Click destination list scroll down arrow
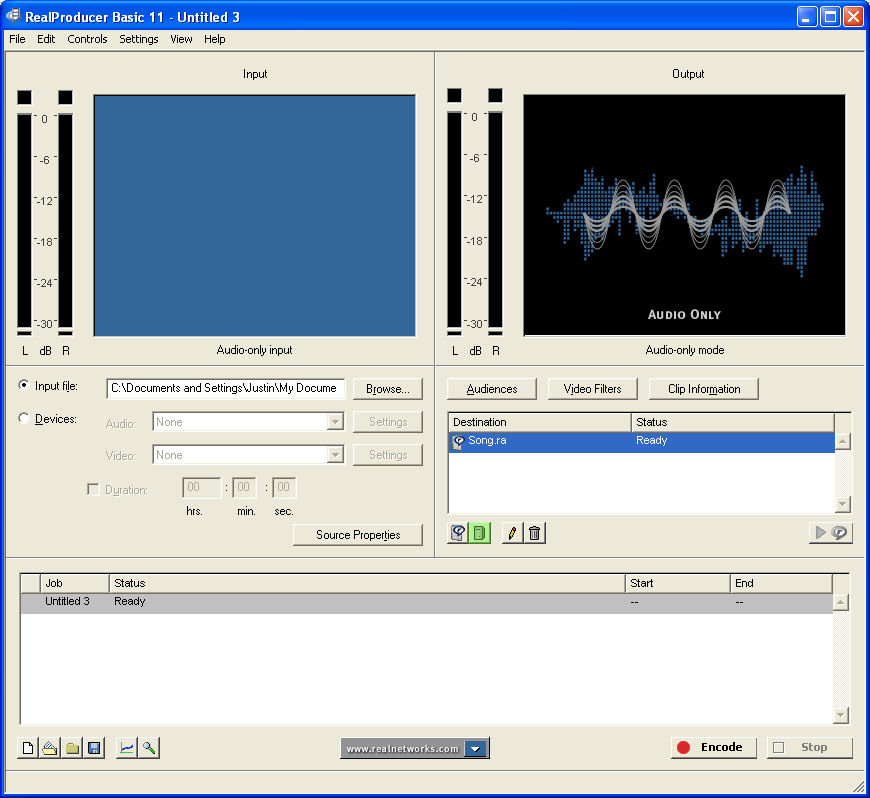Screen dimensions: 870x798 (x=843, y=504)
